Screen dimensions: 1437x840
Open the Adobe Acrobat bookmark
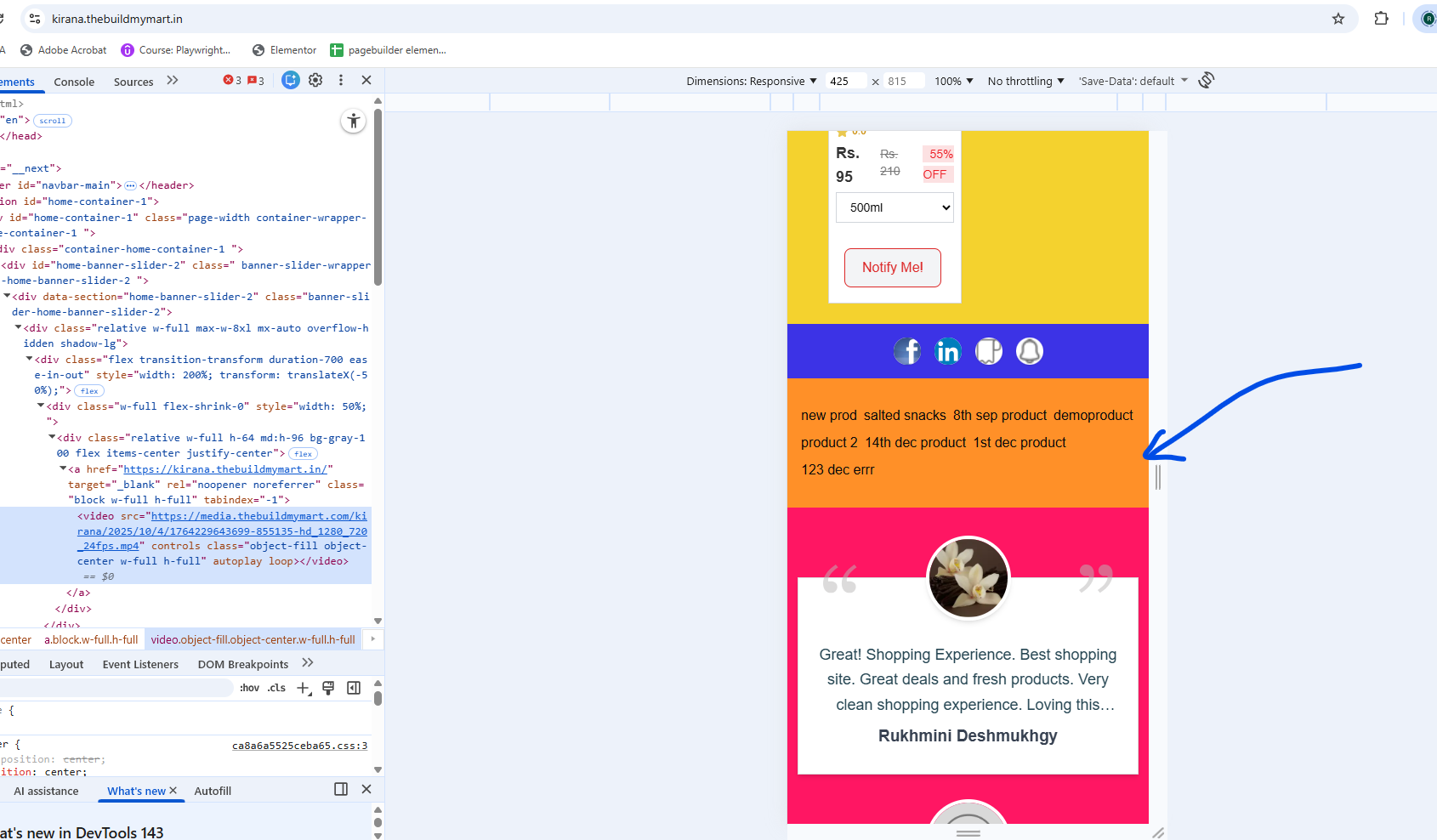(x=64, y=50)
